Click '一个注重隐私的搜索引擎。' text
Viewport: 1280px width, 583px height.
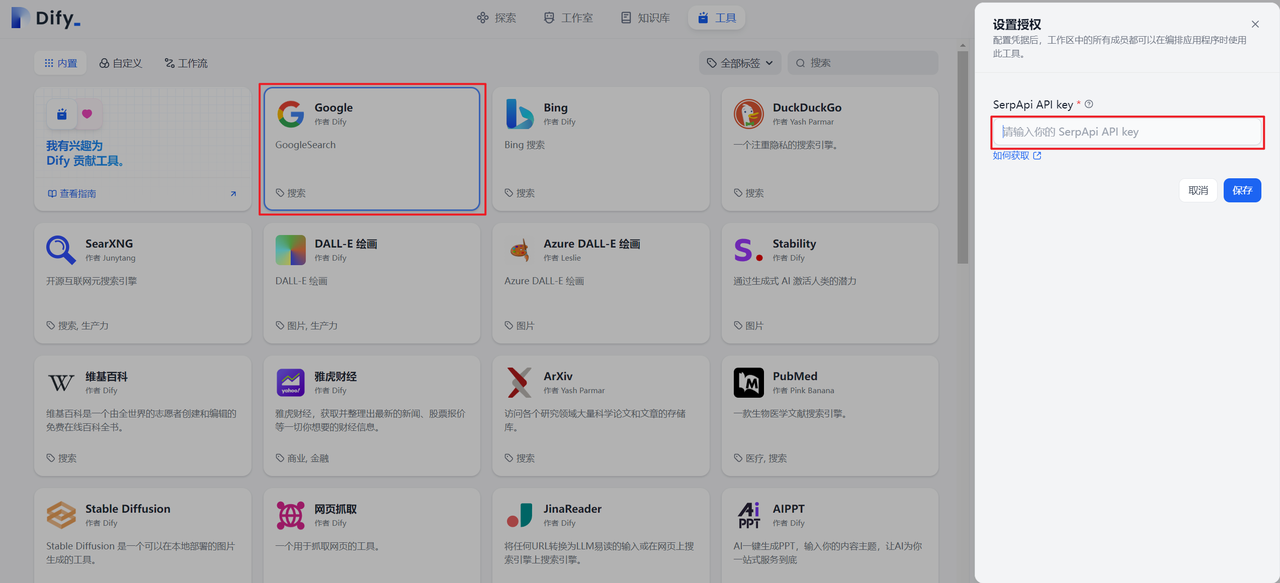[x=785, y=145]
